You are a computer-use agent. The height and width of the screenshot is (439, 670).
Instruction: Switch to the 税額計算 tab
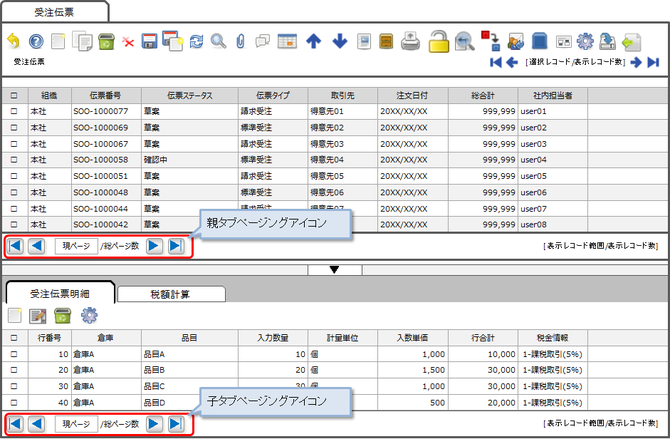coord(171,294)
